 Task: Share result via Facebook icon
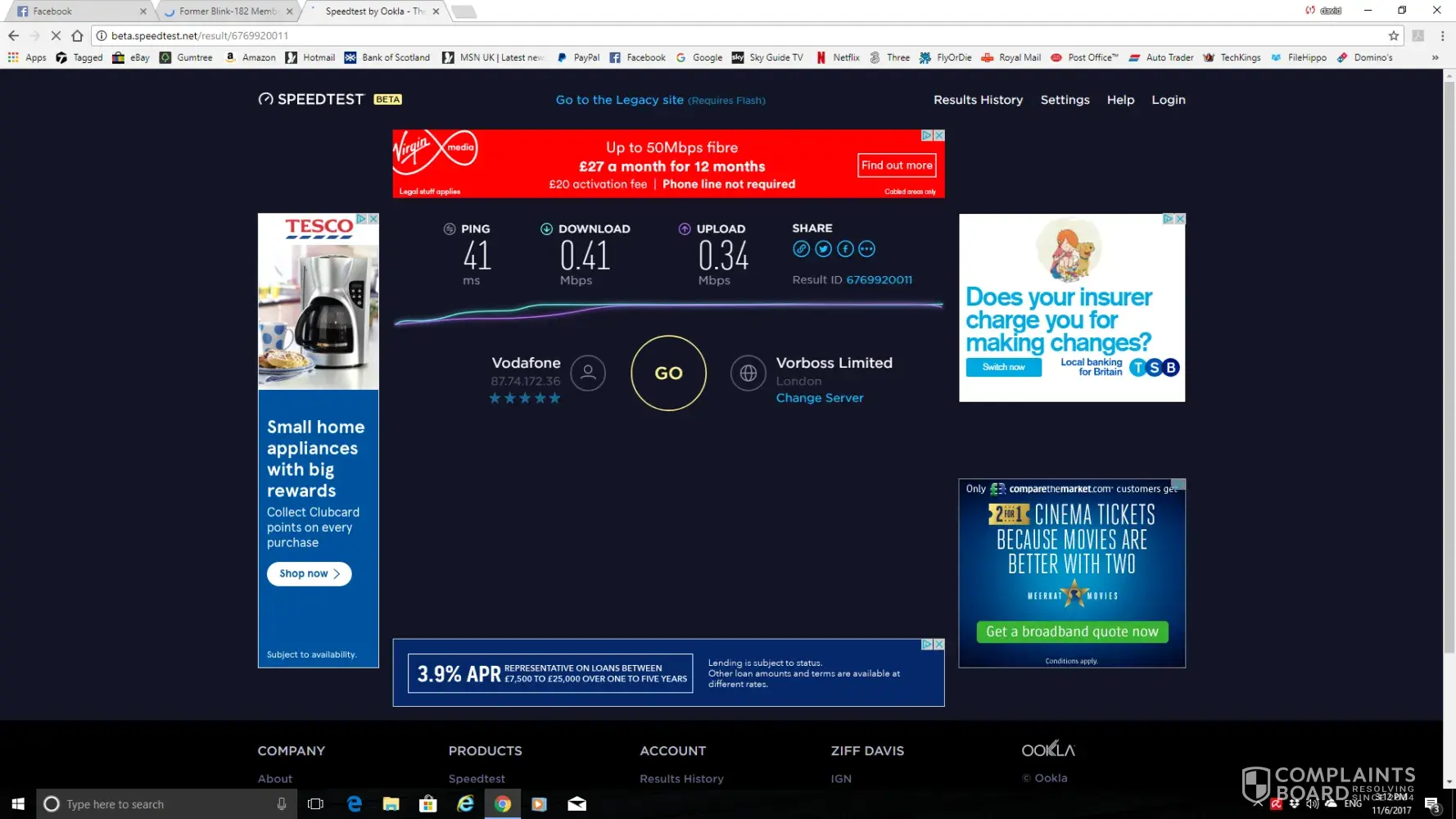[845, 249]
